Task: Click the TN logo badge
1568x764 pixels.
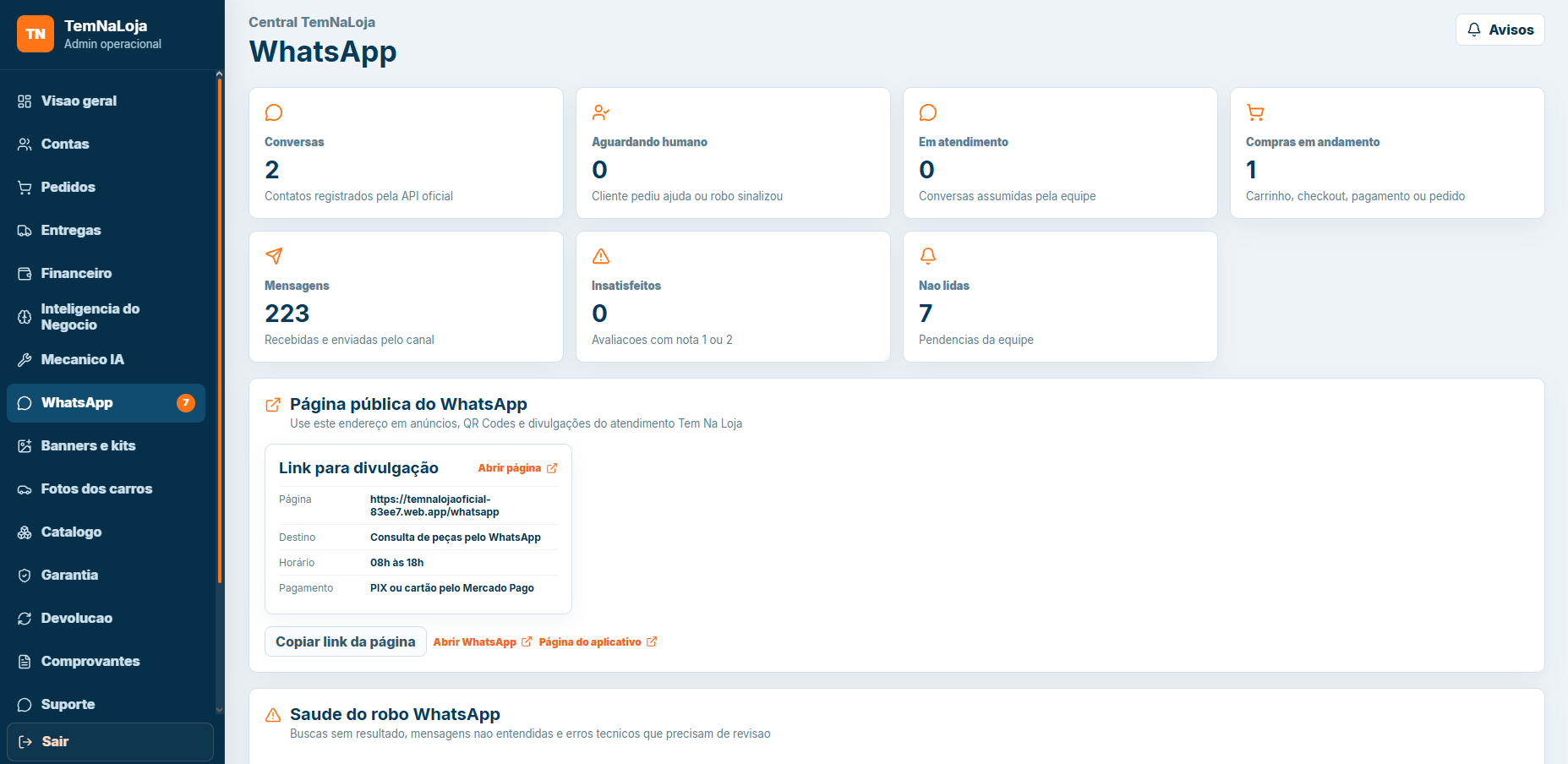Action: pyautogui.click(x=36, y=34)
